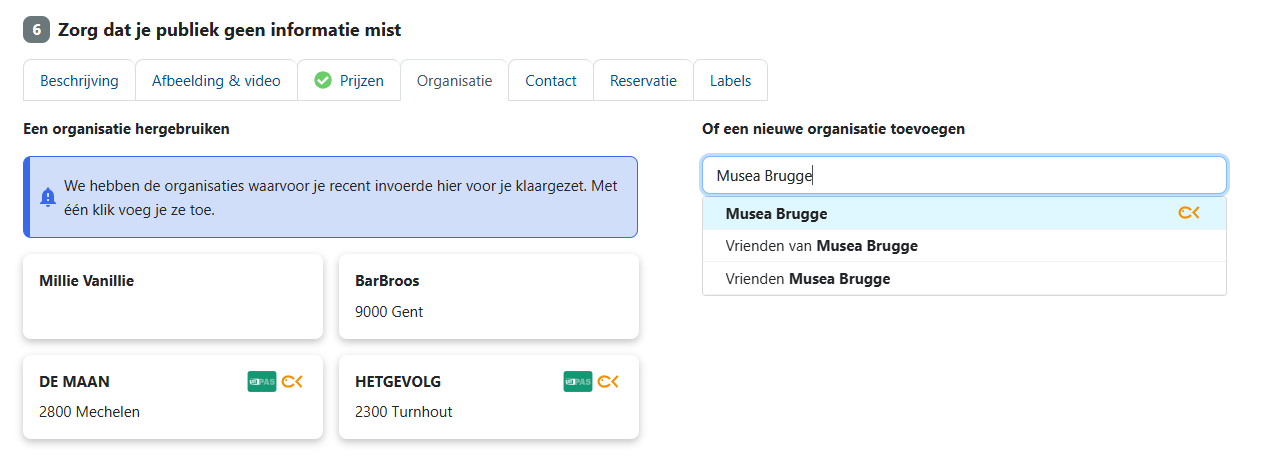
Task: Click the orange logo icon on HETGEVOLG card
Action: (x=609, y=381)
